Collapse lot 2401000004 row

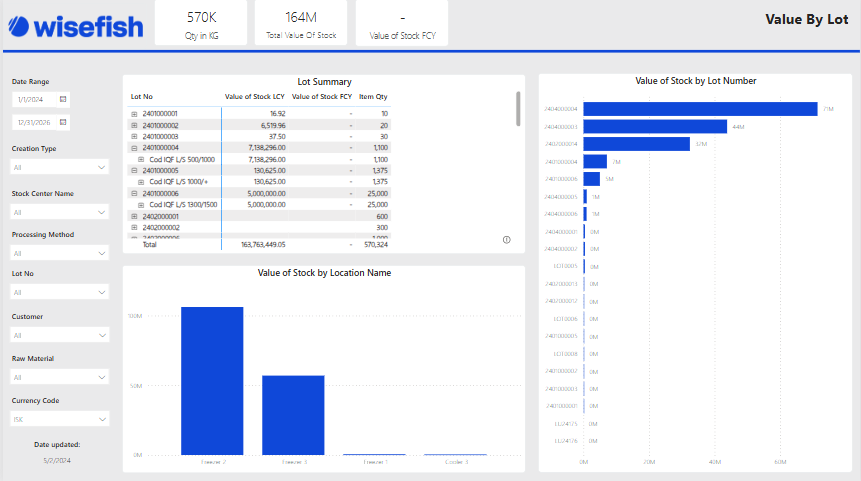click(x=134, y=148)
